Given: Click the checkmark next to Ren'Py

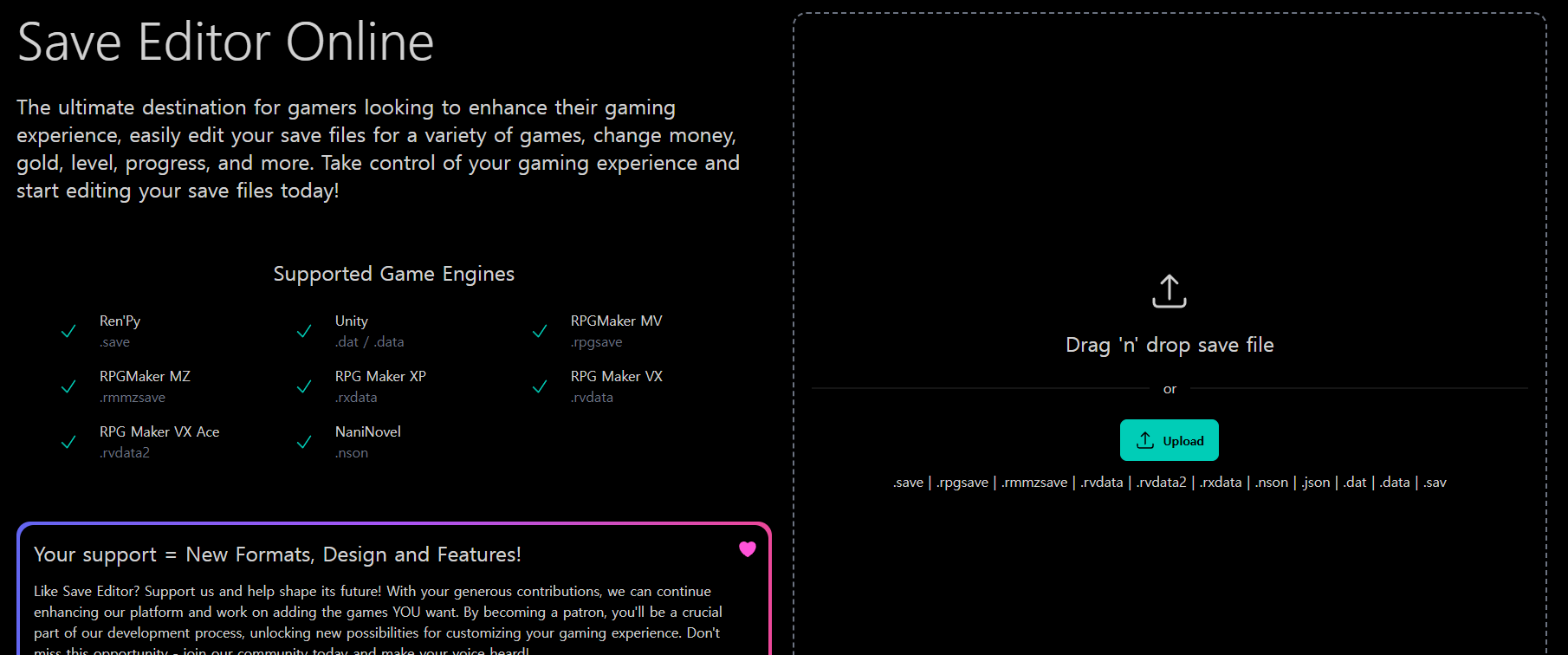Looking at the screenshot, I should coord(68,331).
